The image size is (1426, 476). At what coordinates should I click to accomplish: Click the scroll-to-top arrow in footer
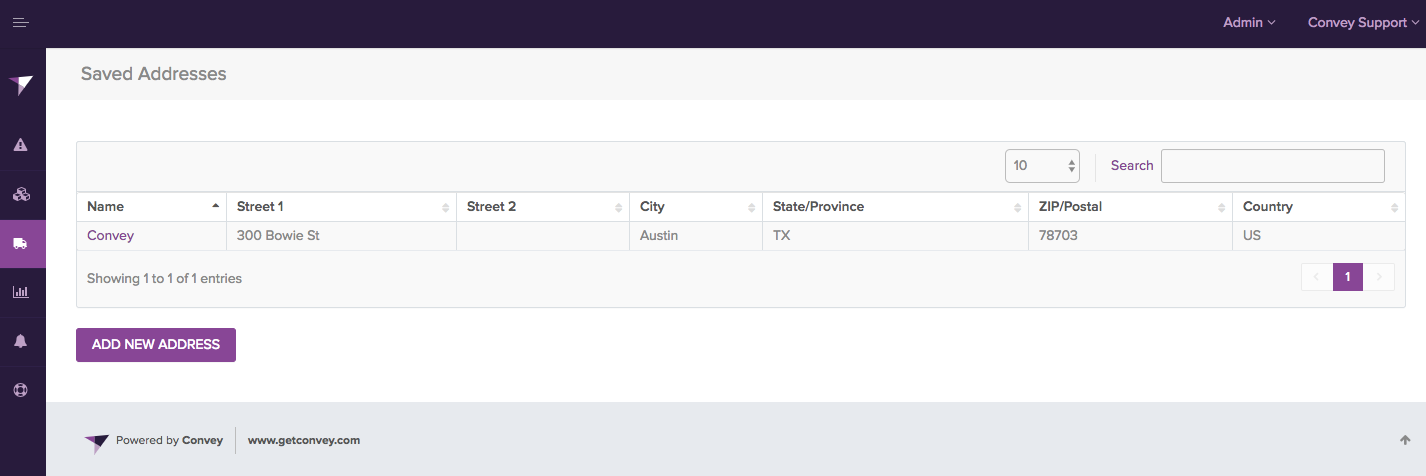1405,440
